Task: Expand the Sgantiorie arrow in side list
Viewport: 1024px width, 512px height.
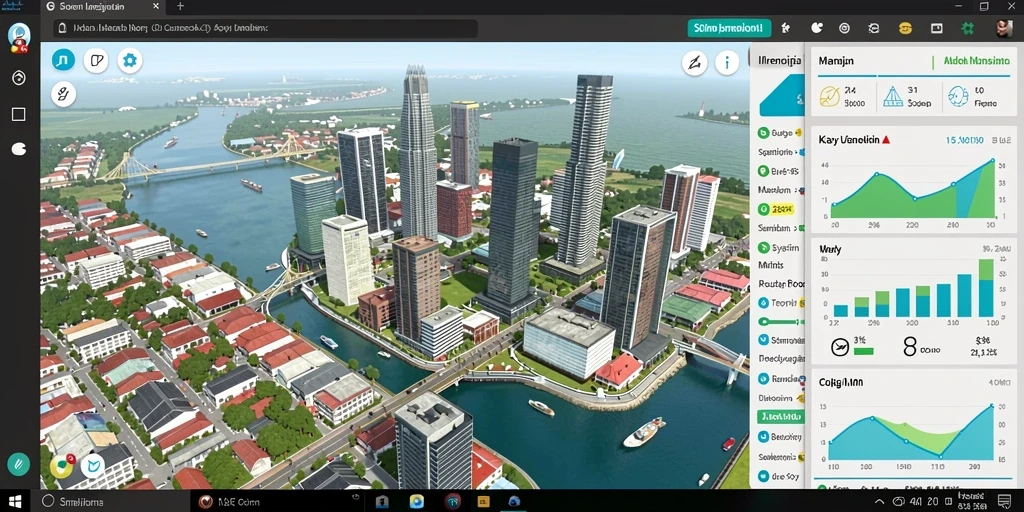Action: [x=797, y=152]
